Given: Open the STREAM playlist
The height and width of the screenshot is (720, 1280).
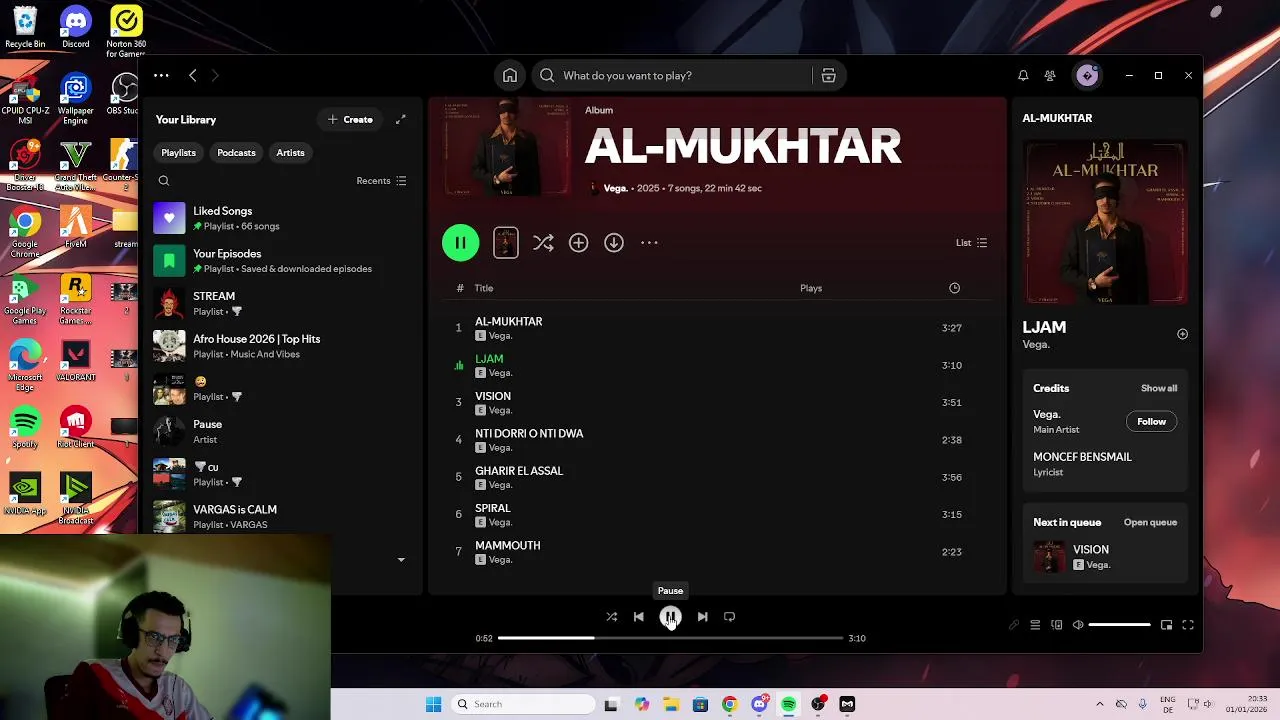Looking at the screenshot, I should point(280,303).
